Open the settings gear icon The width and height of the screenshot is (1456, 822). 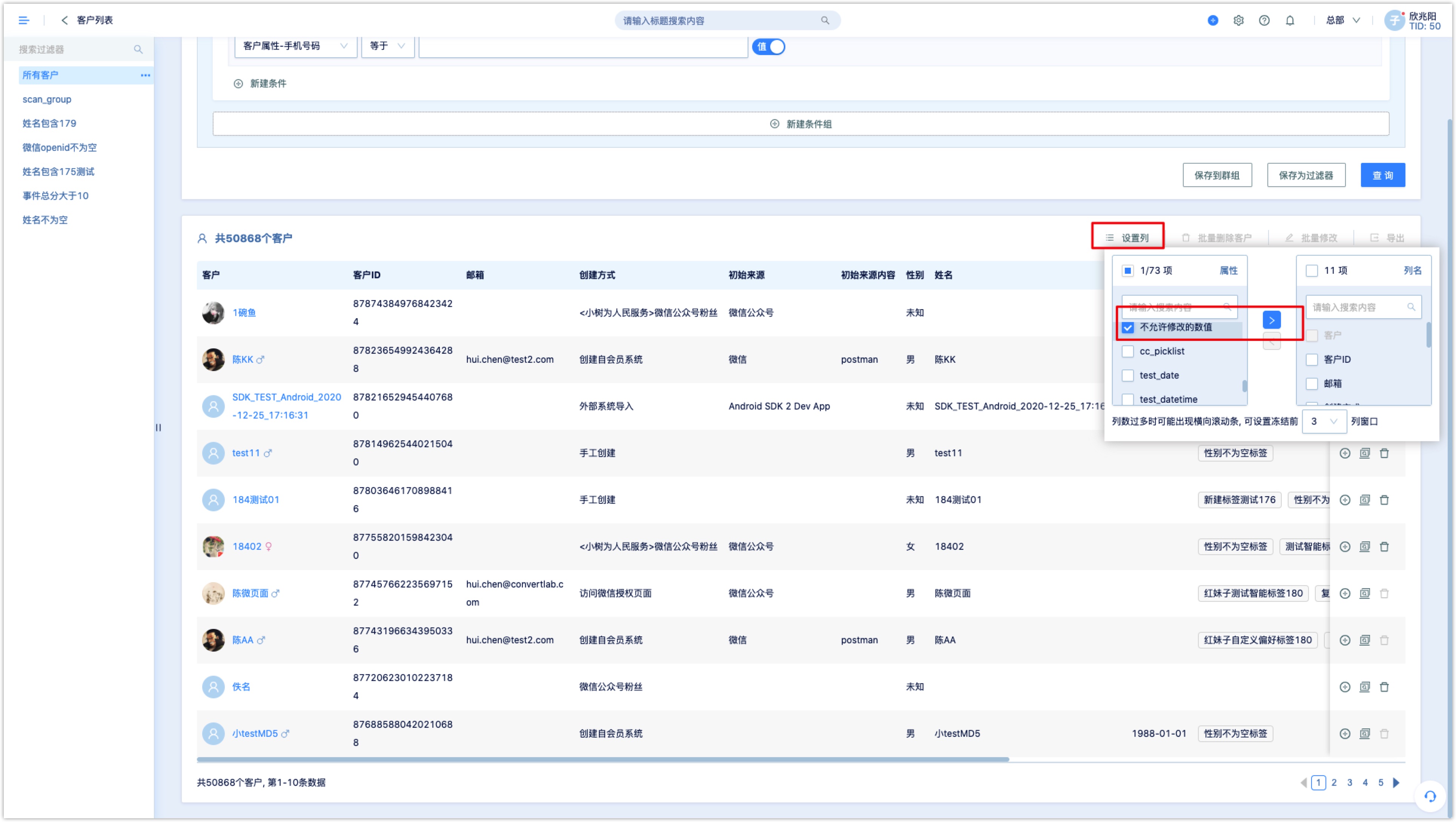pyautogui.click(x=1238, y=20)
